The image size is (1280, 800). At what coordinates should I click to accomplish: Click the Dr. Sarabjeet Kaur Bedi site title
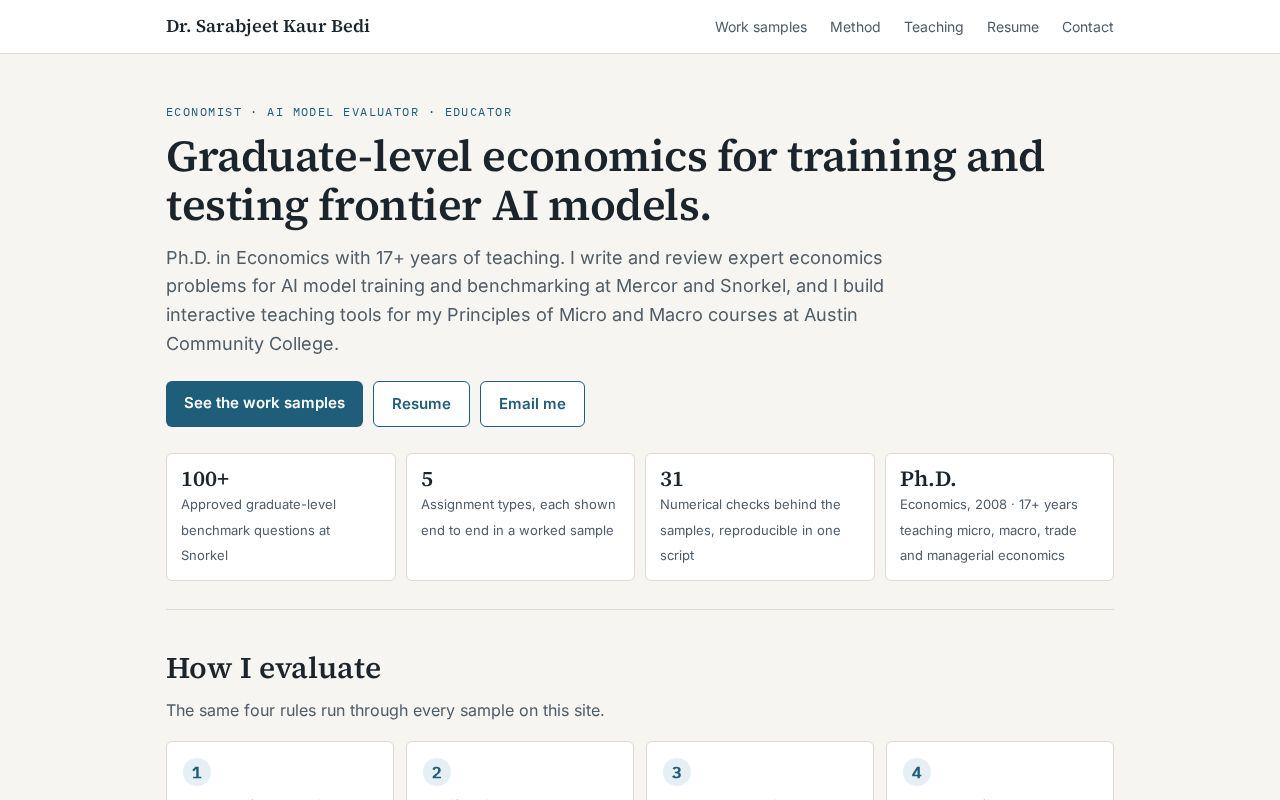point(268,26)
